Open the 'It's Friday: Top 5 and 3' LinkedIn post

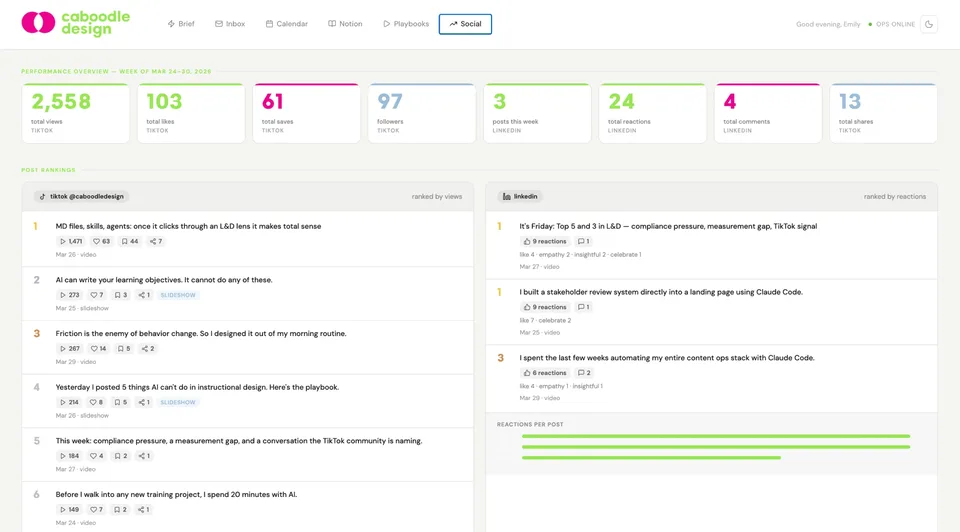click(x=668, y=227)
